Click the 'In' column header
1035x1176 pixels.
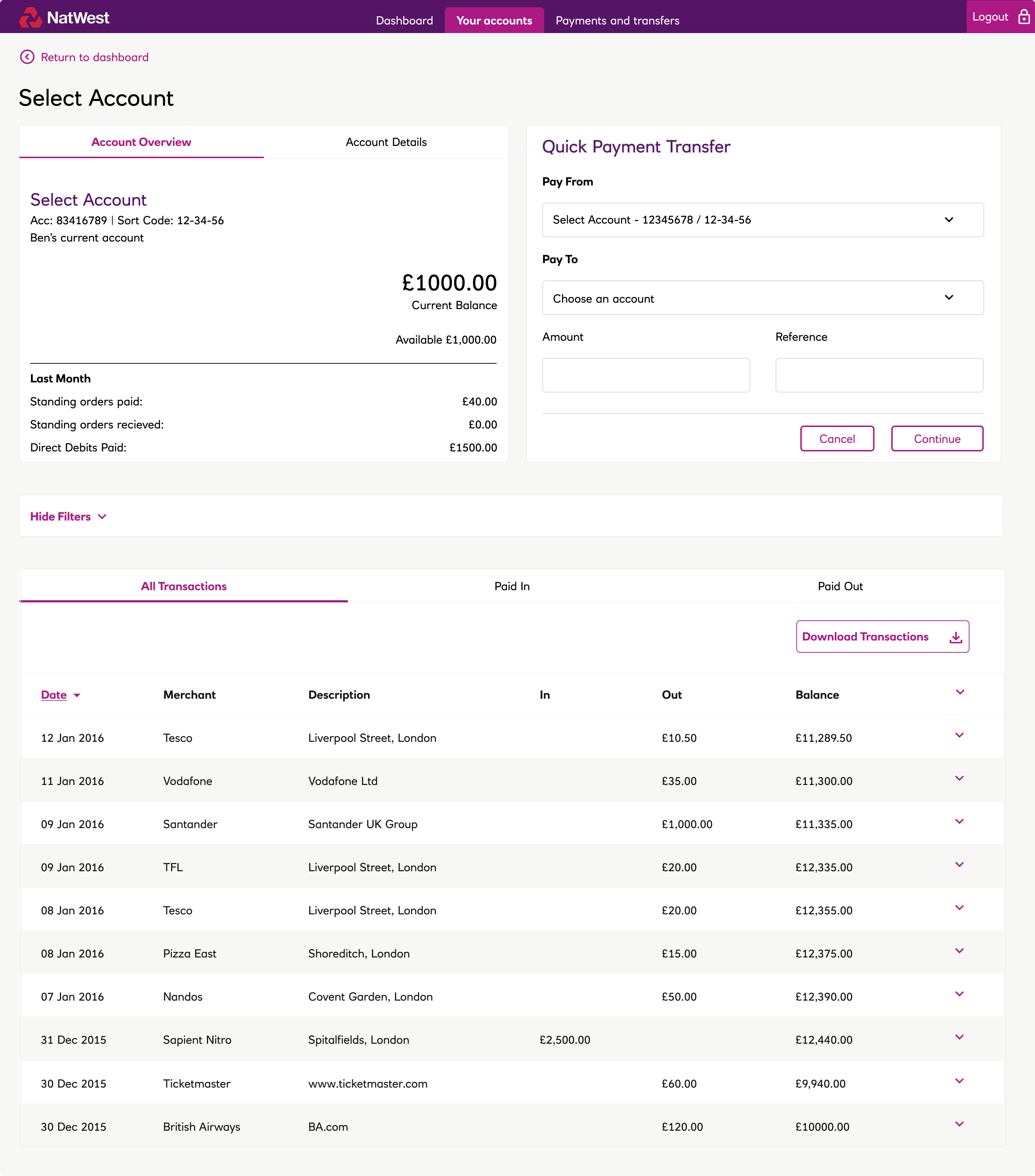click(545, 695)
